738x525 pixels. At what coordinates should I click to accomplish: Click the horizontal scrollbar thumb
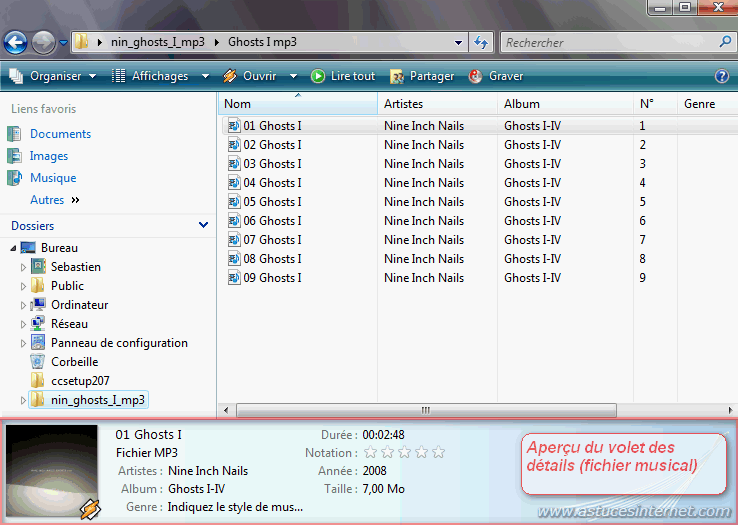tap(426, 411)
